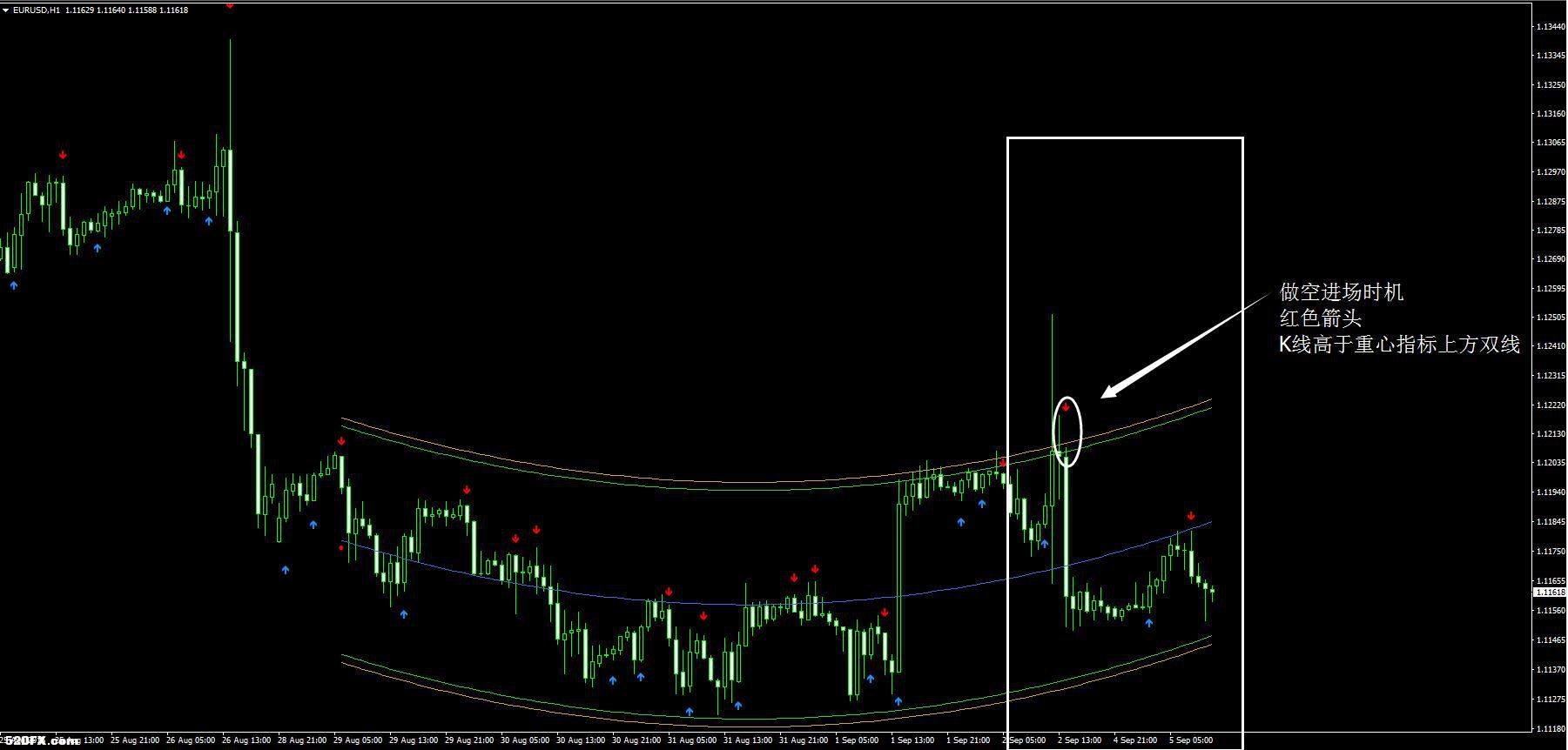This screenshot has height=750, width=1568.
Task: Click time axis label 4 Sep 21:00
Action: (1135, 741)
